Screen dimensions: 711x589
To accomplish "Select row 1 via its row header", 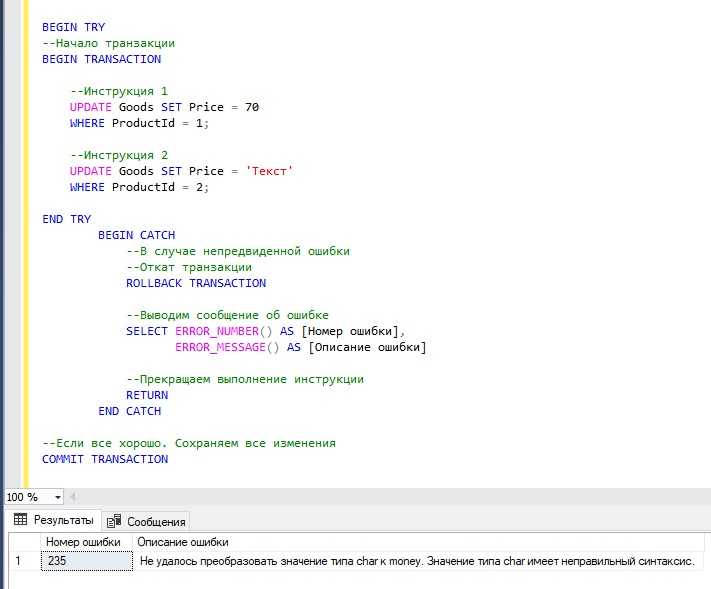I will pos(18,562).
